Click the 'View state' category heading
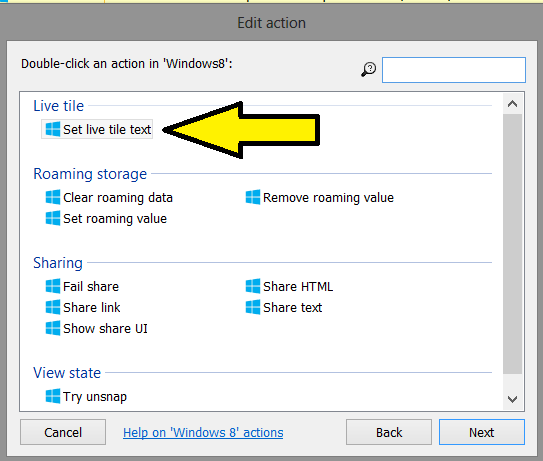The height and width of the screenshot is (461, 543). (x=67, y=373)
